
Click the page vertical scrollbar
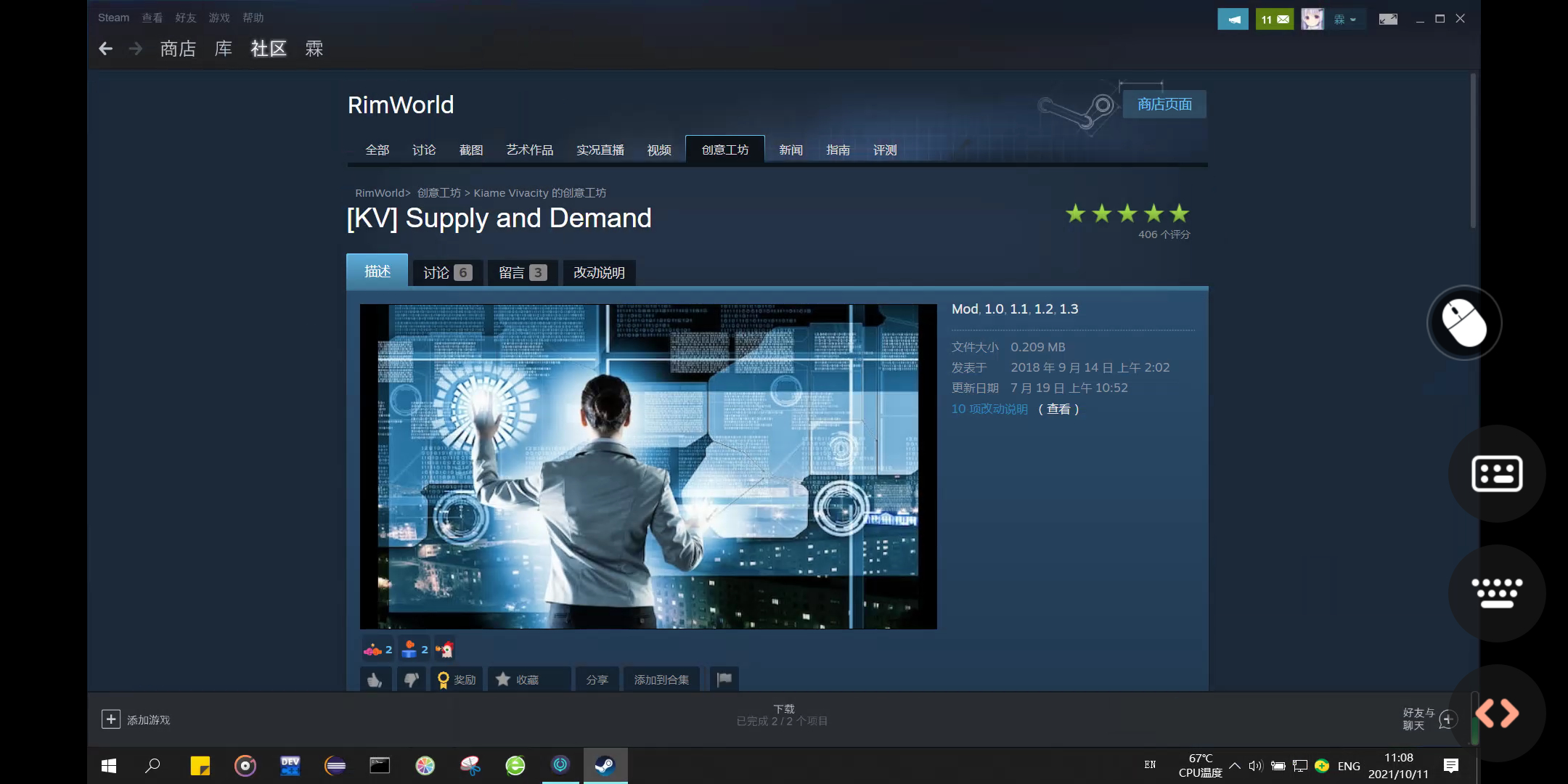click(1473, 152)
